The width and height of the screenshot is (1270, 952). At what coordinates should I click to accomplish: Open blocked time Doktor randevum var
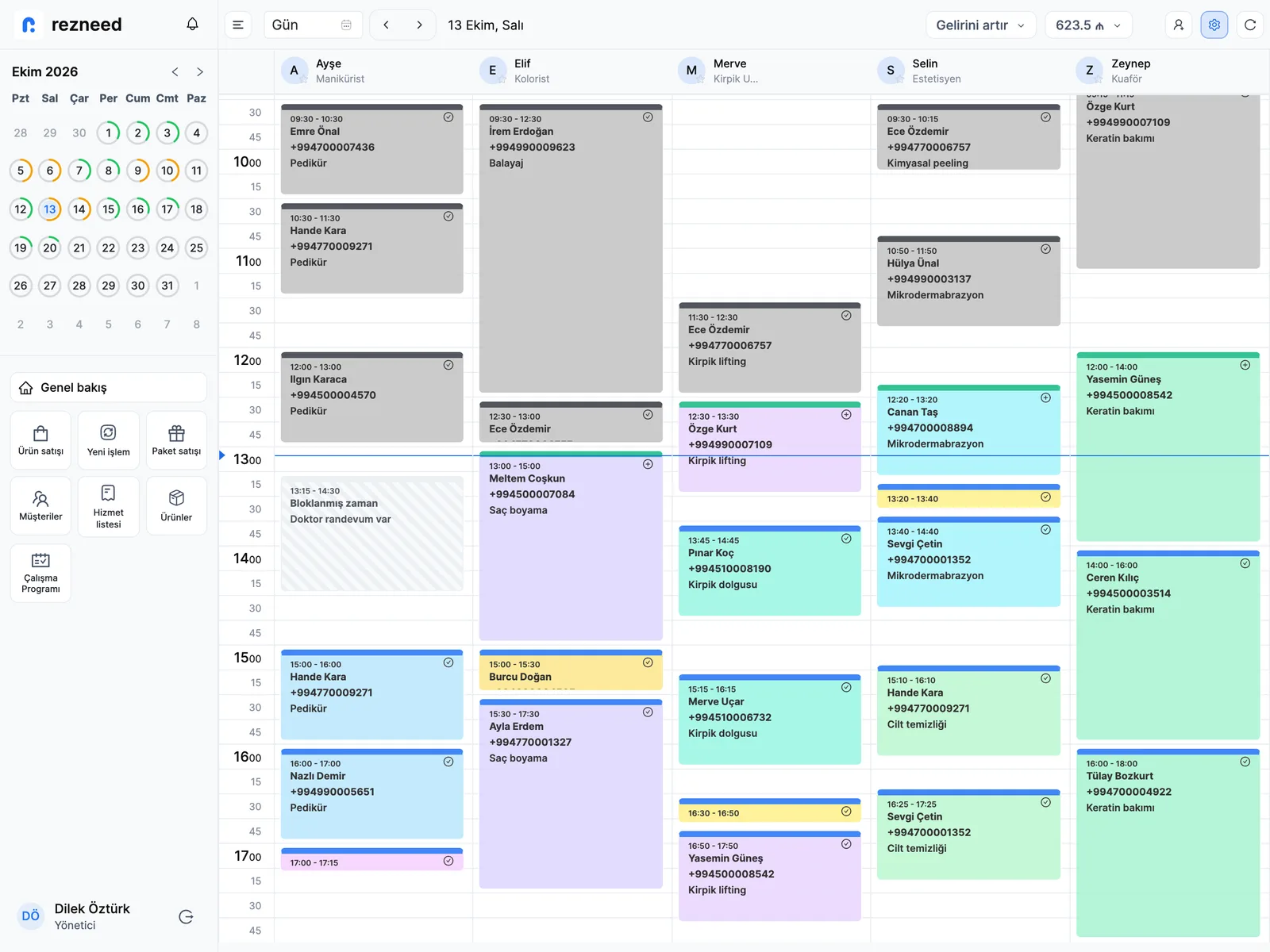pos(371,534)
